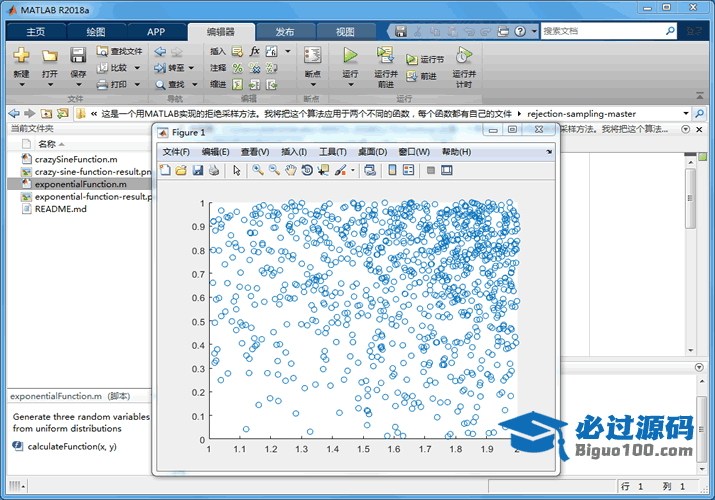The width and height of the screenshot is (715, 500).
Task: Open the Brush color dropdown arrow
Action: click(352, 171)
